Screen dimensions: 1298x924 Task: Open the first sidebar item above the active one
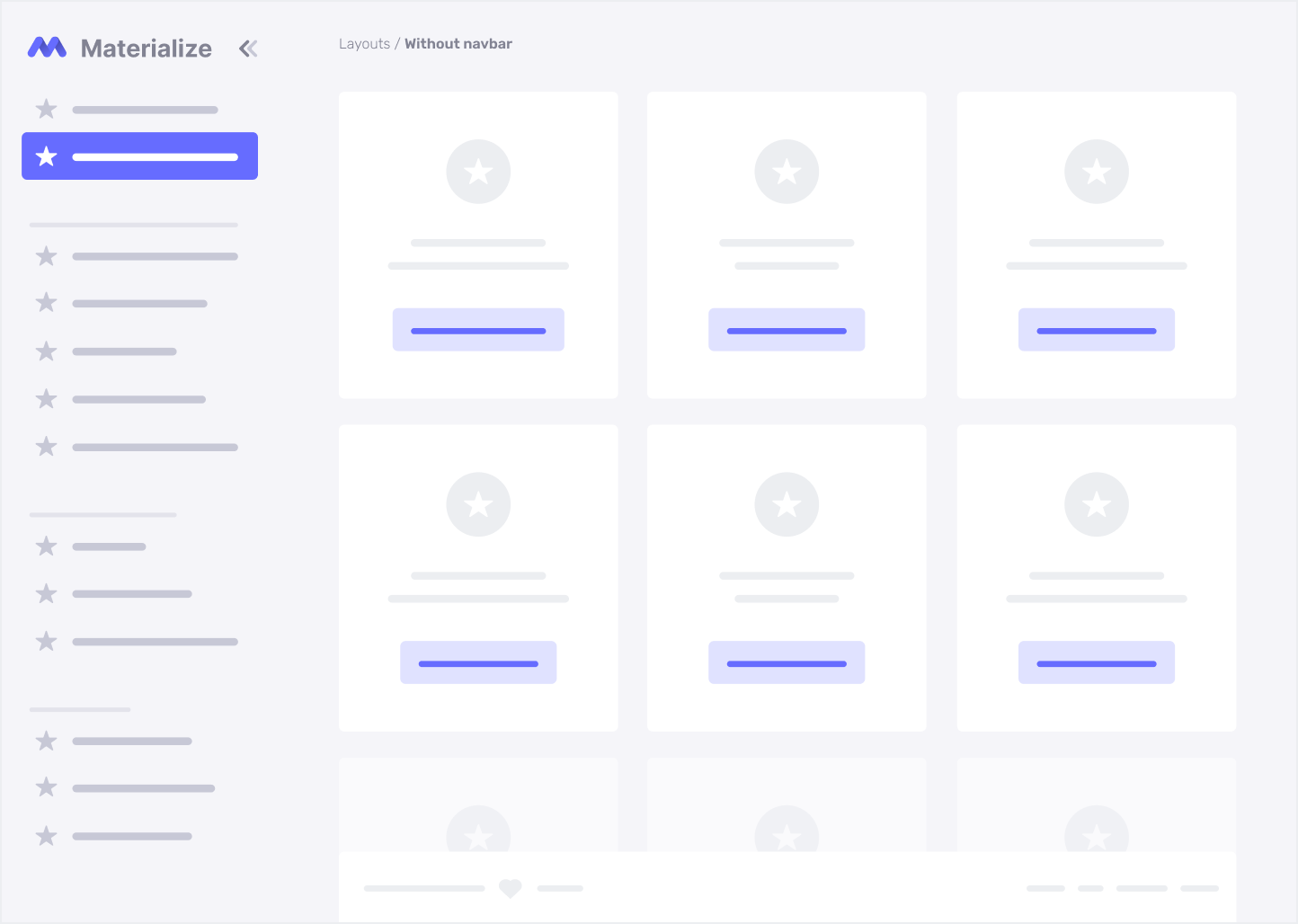[126, 110]
